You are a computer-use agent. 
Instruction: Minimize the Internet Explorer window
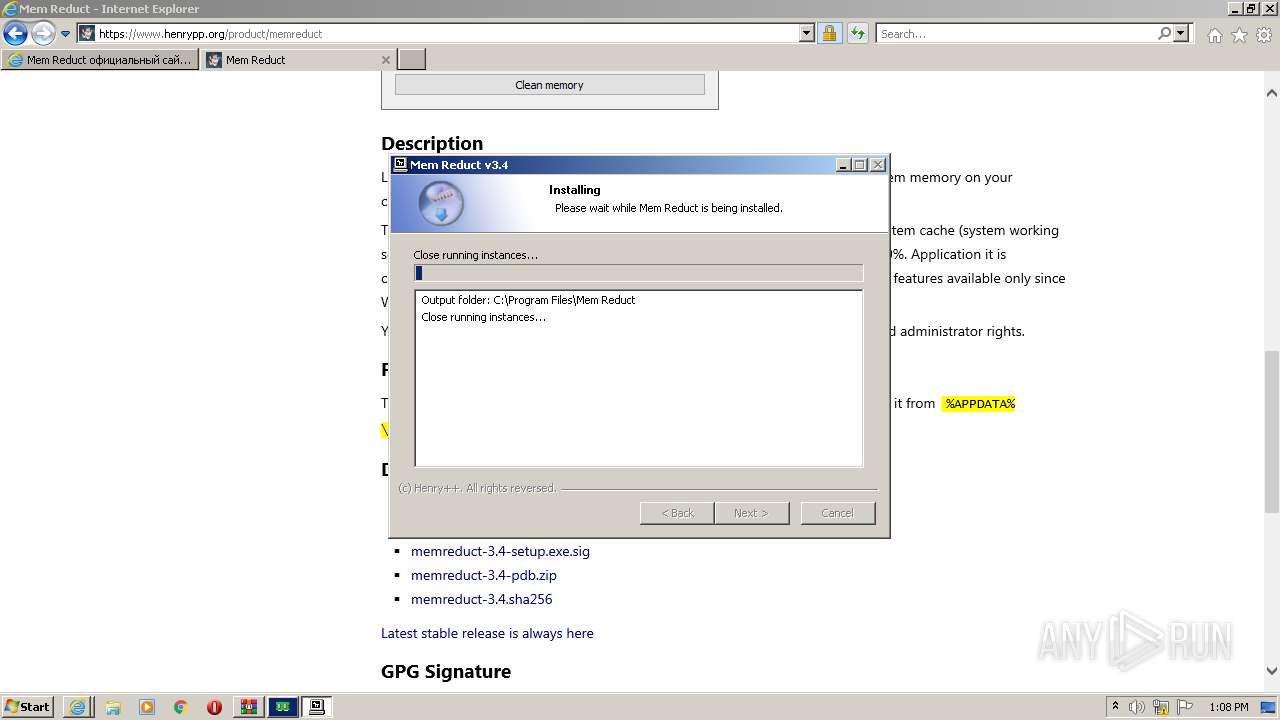[1233, 8]
